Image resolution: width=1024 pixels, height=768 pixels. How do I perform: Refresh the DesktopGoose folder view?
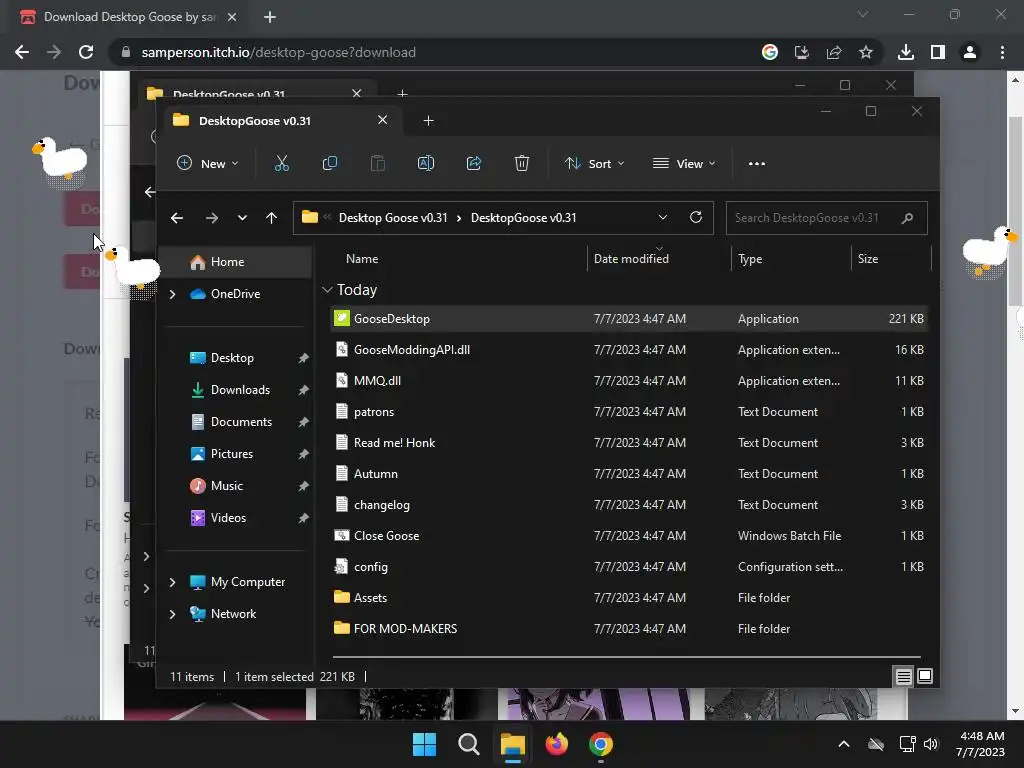click(x=696, y=217)
